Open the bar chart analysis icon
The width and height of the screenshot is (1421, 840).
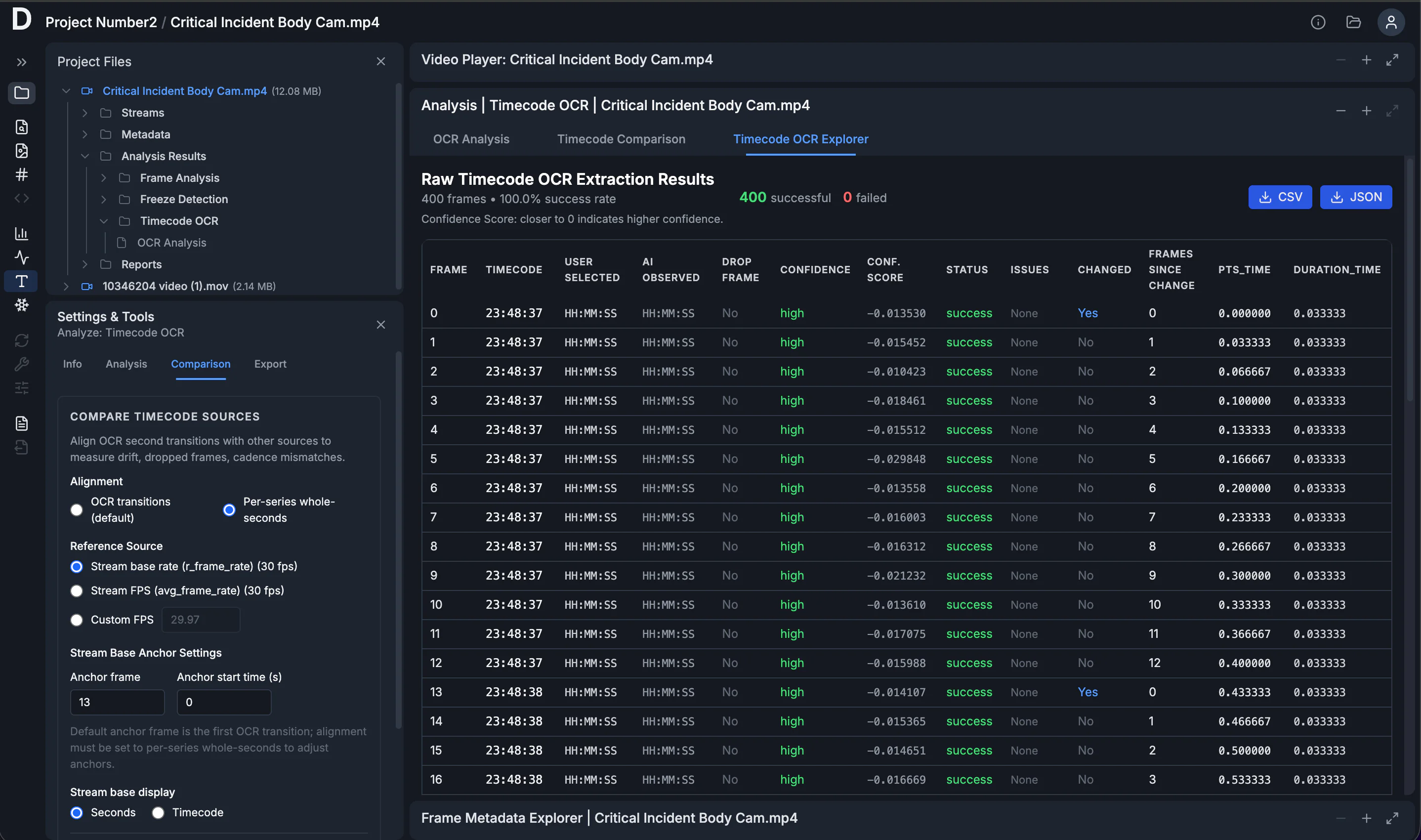(x=22, y=233)
